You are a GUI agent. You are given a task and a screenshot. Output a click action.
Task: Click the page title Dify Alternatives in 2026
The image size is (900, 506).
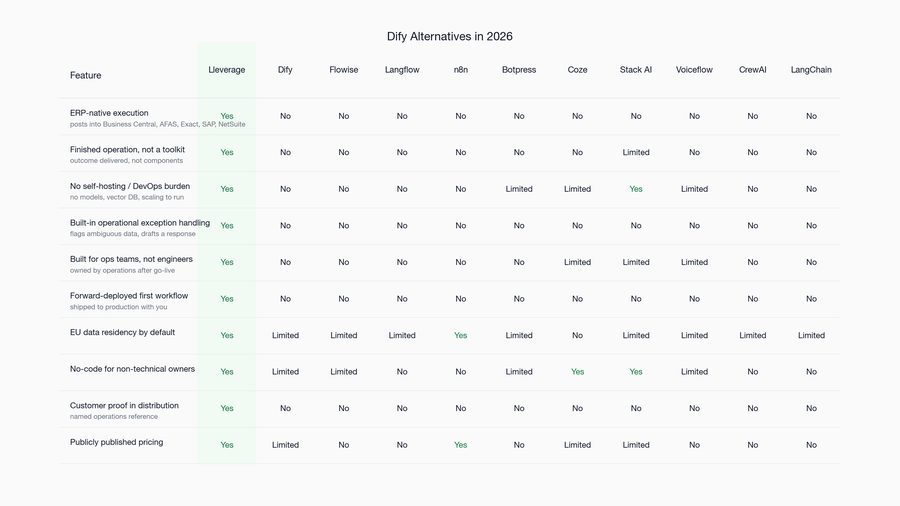pyautogui.click(x=449, y=36)
